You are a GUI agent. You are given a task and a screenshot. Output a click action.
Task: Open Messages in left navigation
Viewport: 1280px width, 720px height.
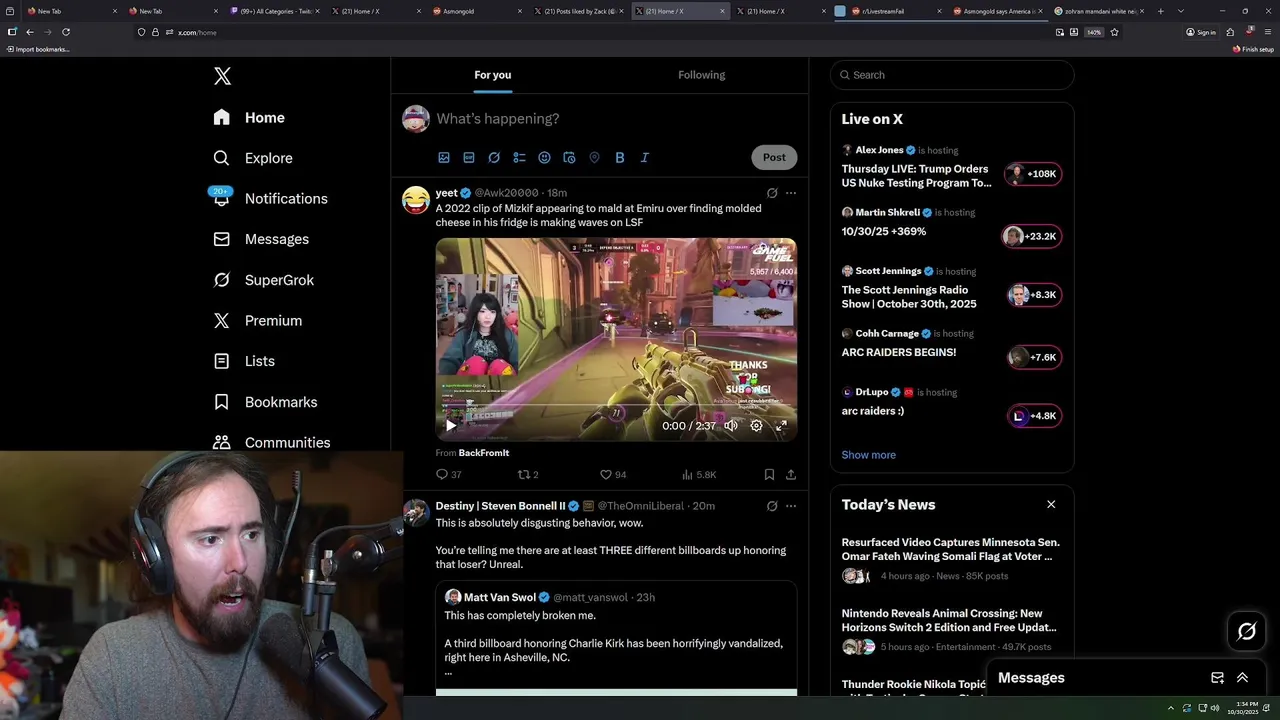point(261,239)
